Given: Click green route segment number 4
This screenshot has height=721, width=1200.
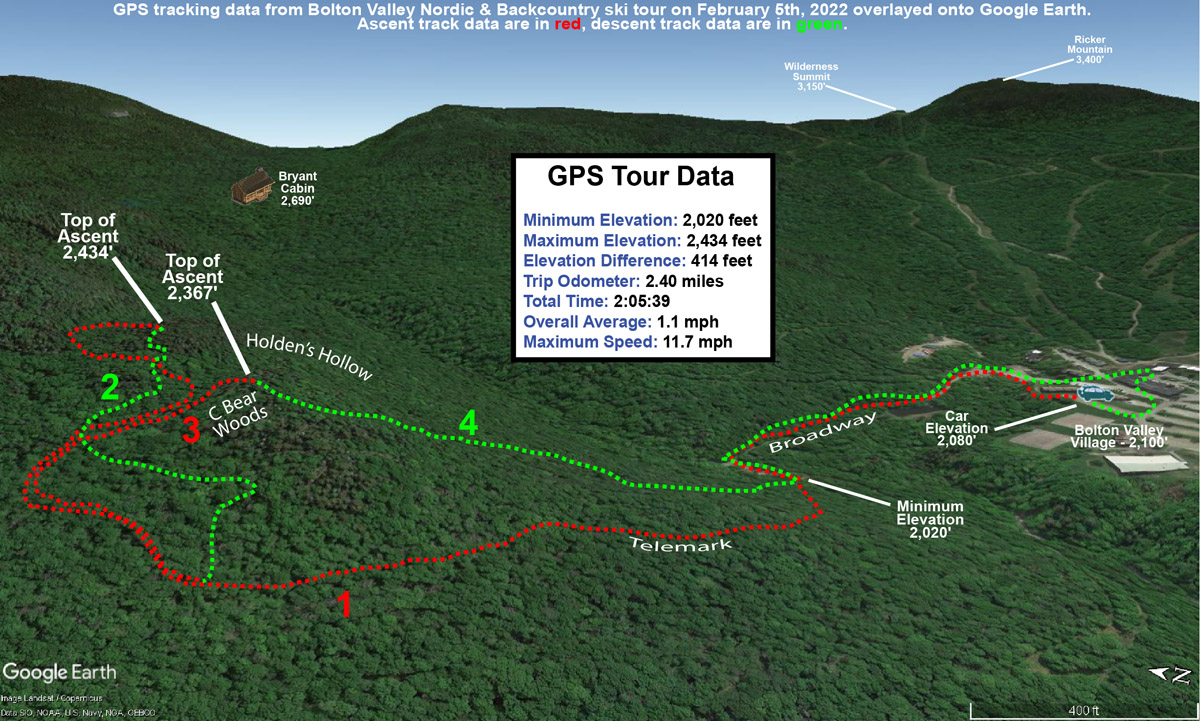Looking at the screenshot, I should tap(467, 423).
